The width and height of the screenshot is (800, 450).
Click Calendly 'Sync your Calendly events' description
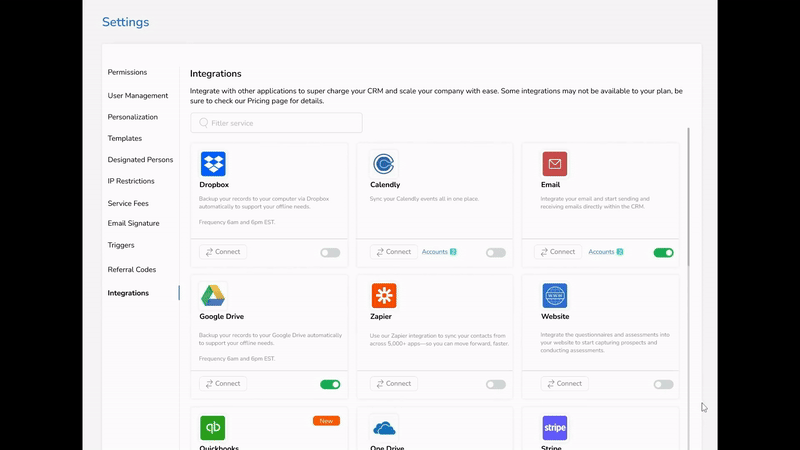coord(424,199)
